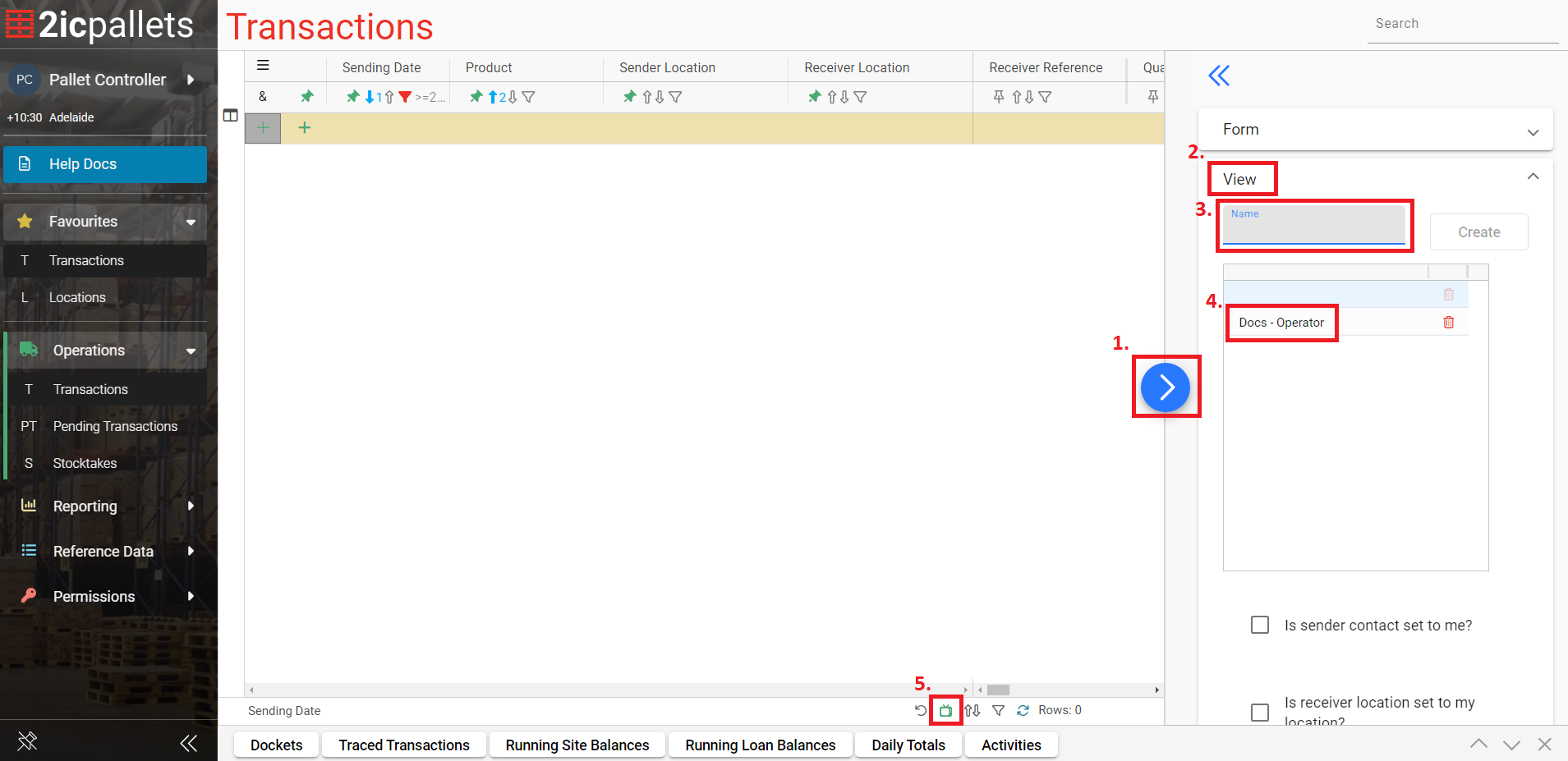Check 'Is receiver location set to my location?'

point(1259,712)
